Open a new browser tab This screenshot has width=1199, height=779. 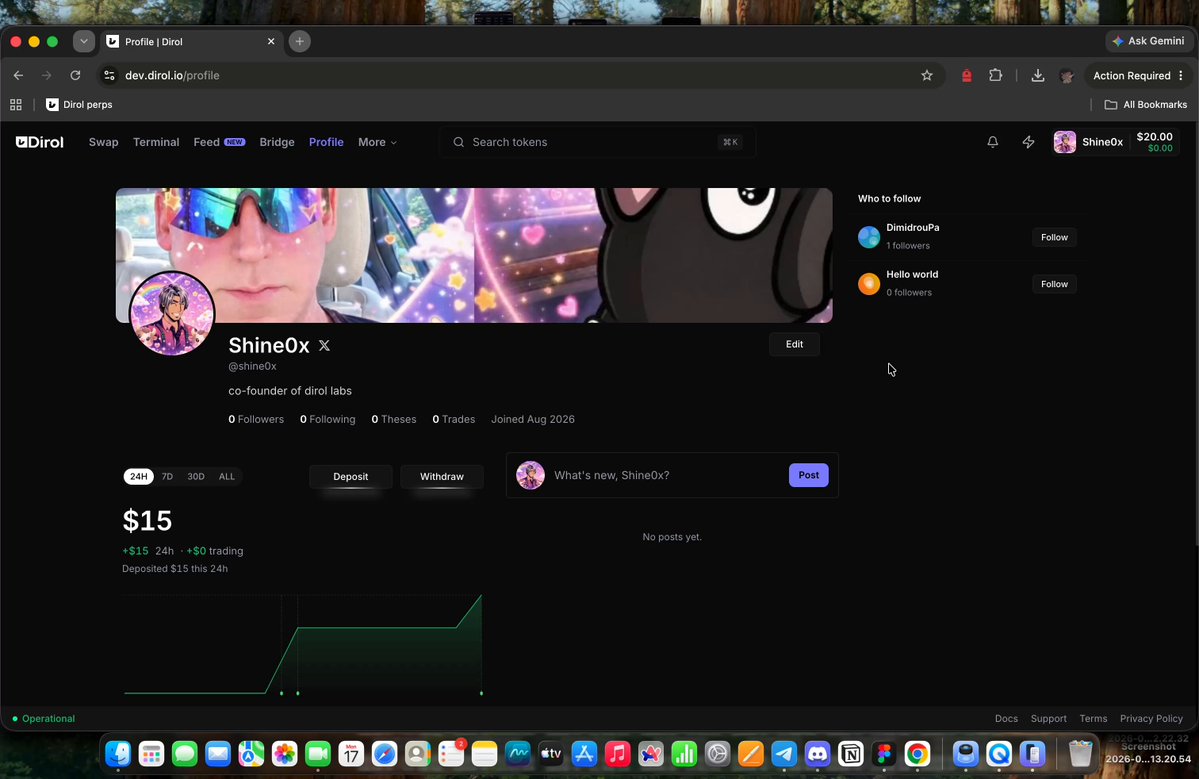[x=300, y=41]
